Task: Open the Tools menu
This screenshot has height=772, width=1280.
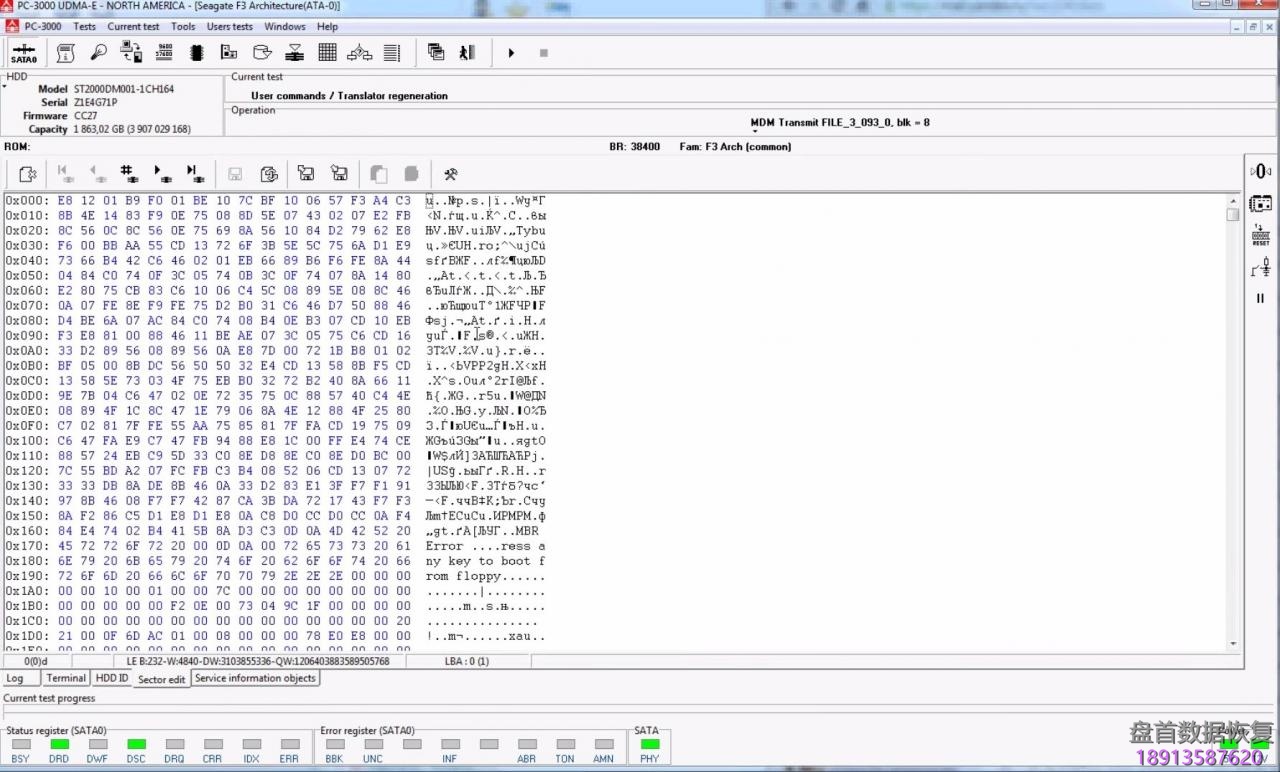Action: (x=182, y=26)
